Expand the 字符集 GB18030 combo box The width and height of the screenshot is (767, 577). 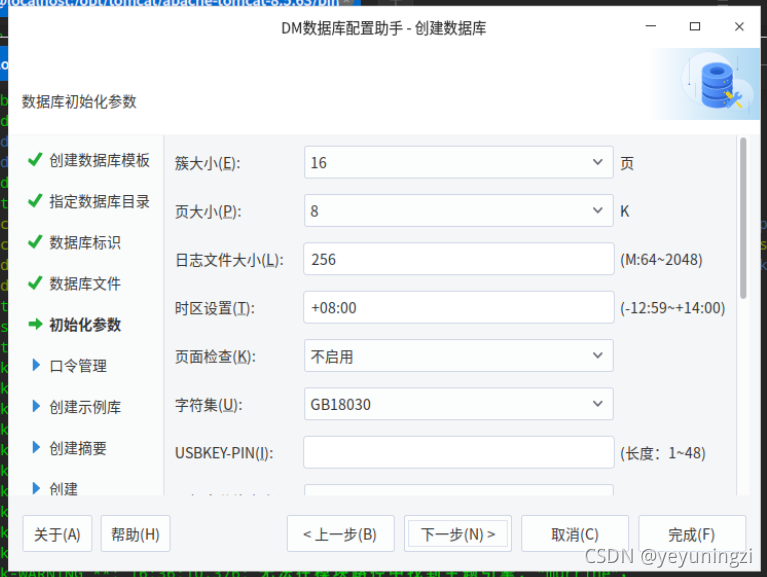coord(458,404)
